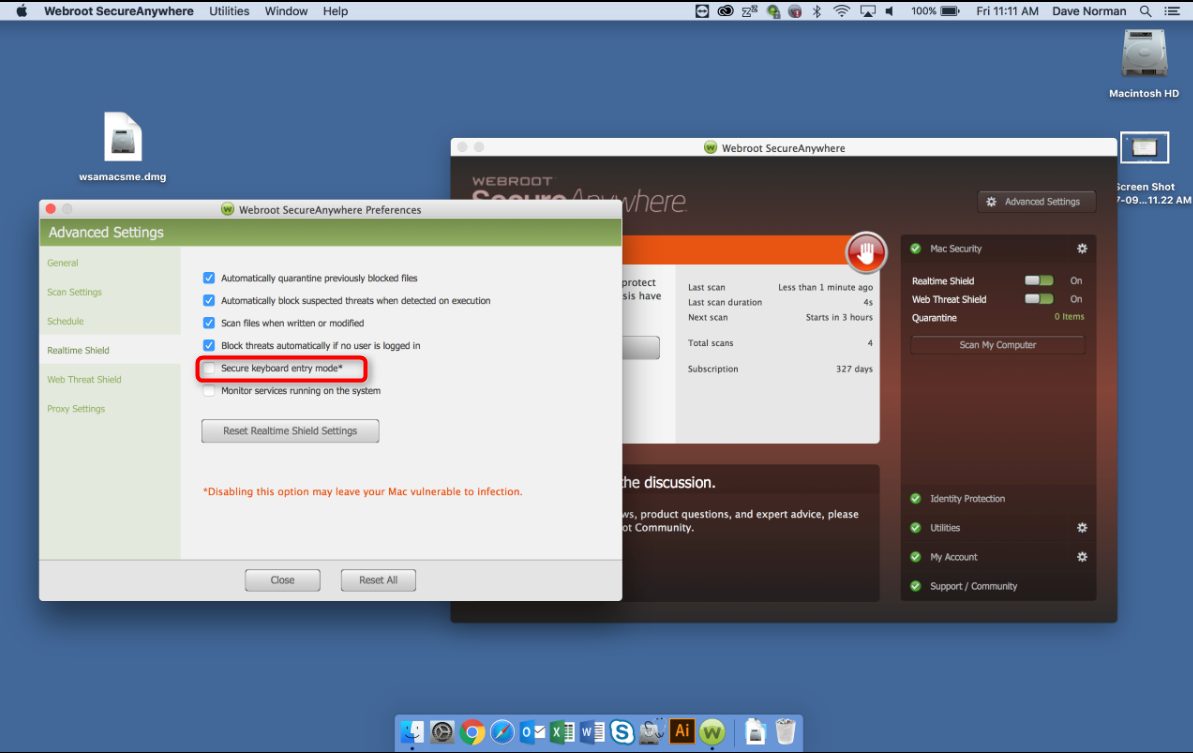The width and height of the screenshot is (1193, 753).
Task: Click Scan My Computer button
Action: pyautogui.click(x=997, y=345)
